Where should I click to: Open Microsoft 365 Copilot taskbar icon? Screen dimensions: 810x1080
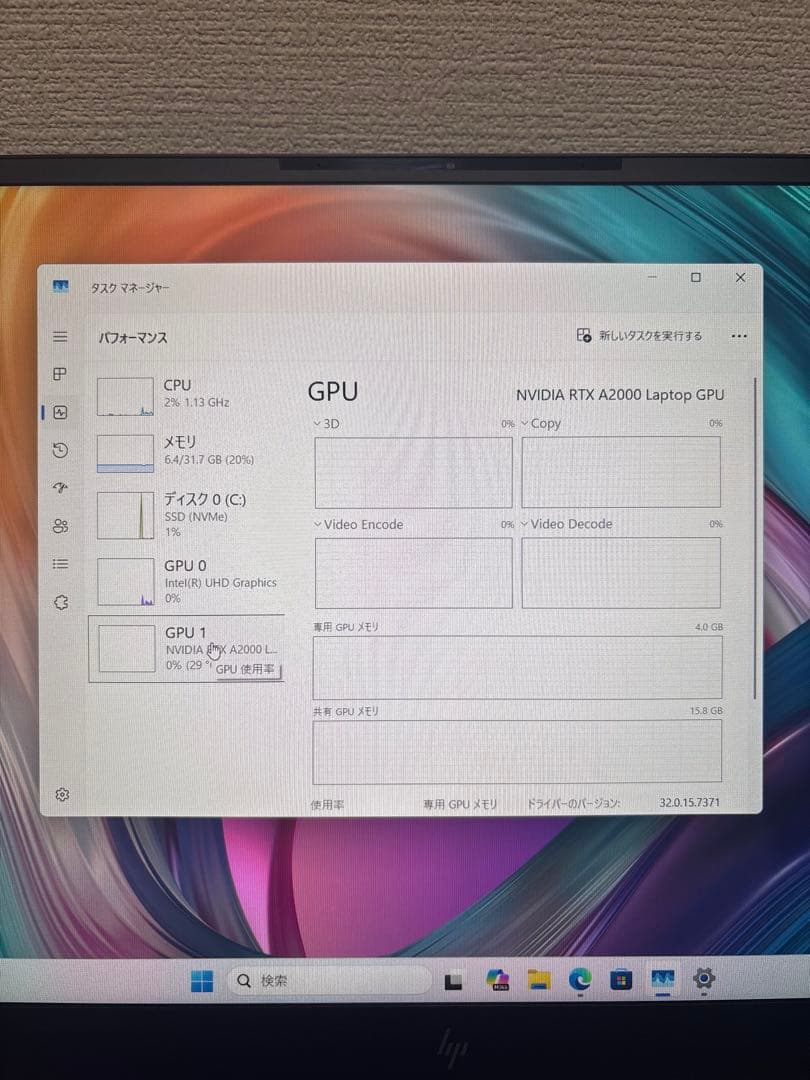tap(497, 980)
